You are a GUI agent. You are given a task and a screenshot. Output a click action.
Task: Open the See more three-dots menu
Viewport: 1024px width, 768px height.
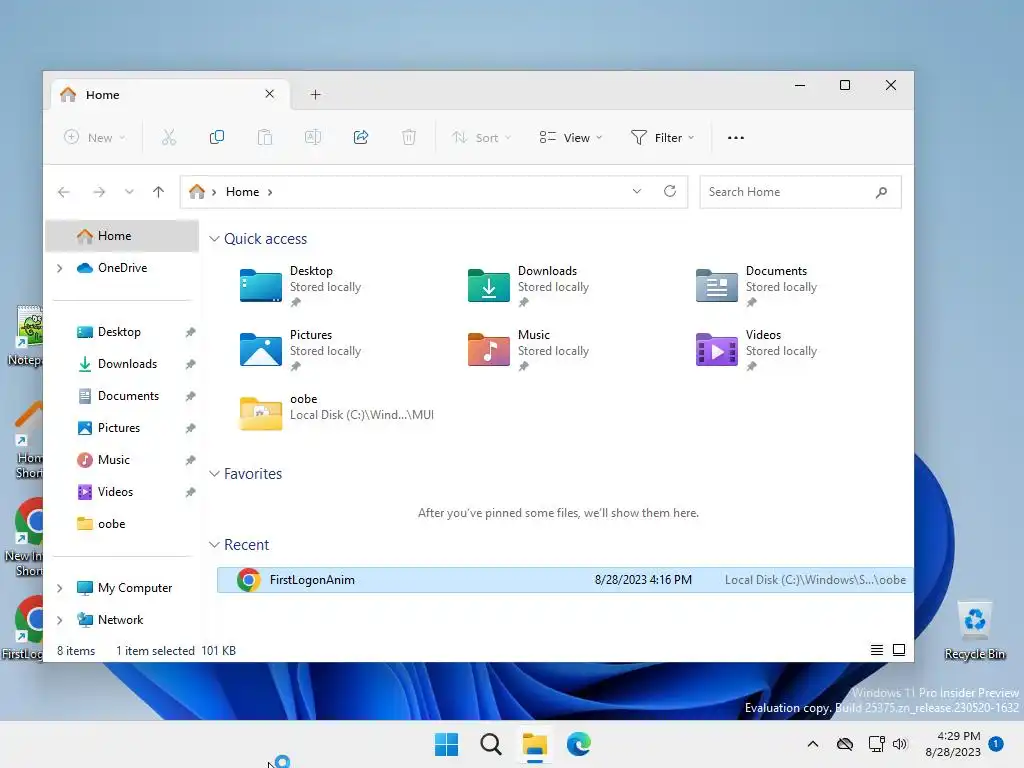(x=736, y=138)
